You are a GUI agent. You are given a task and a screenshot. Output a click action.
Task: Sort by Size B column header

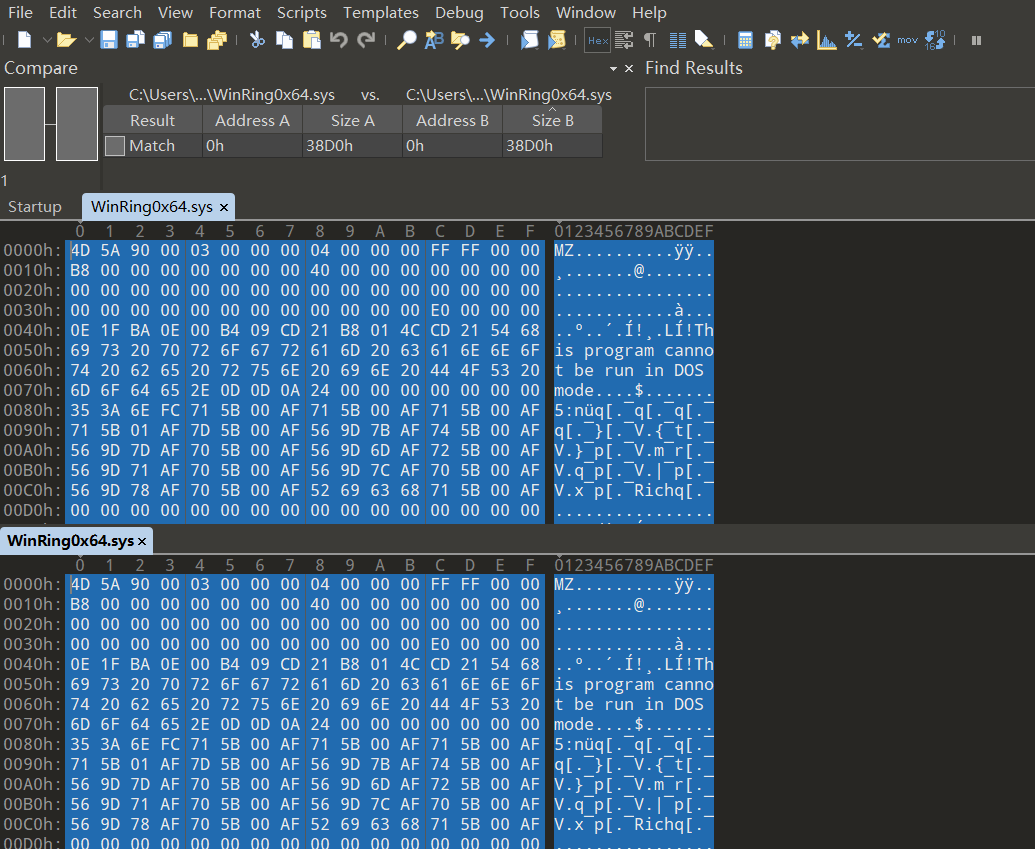[552, 120]
